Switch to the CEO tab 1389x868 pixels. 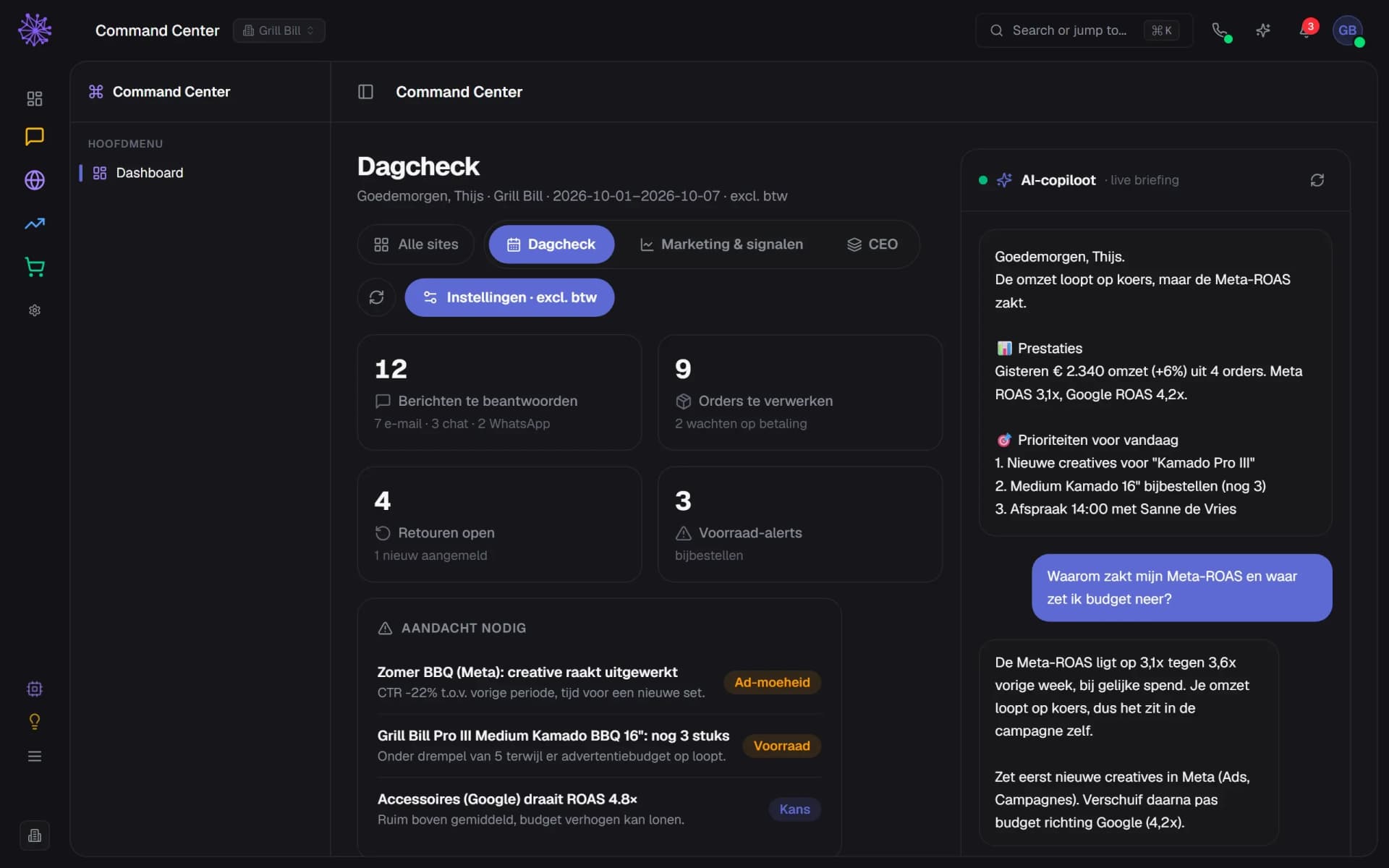coord(872,244)
